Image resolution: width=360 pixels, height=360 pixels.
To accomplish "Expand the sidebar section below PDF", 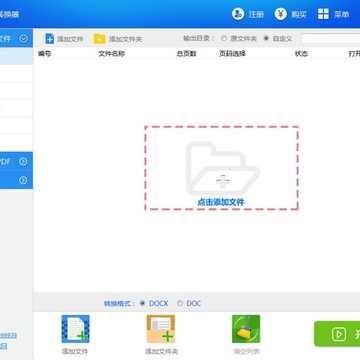I will pos(23,180).
